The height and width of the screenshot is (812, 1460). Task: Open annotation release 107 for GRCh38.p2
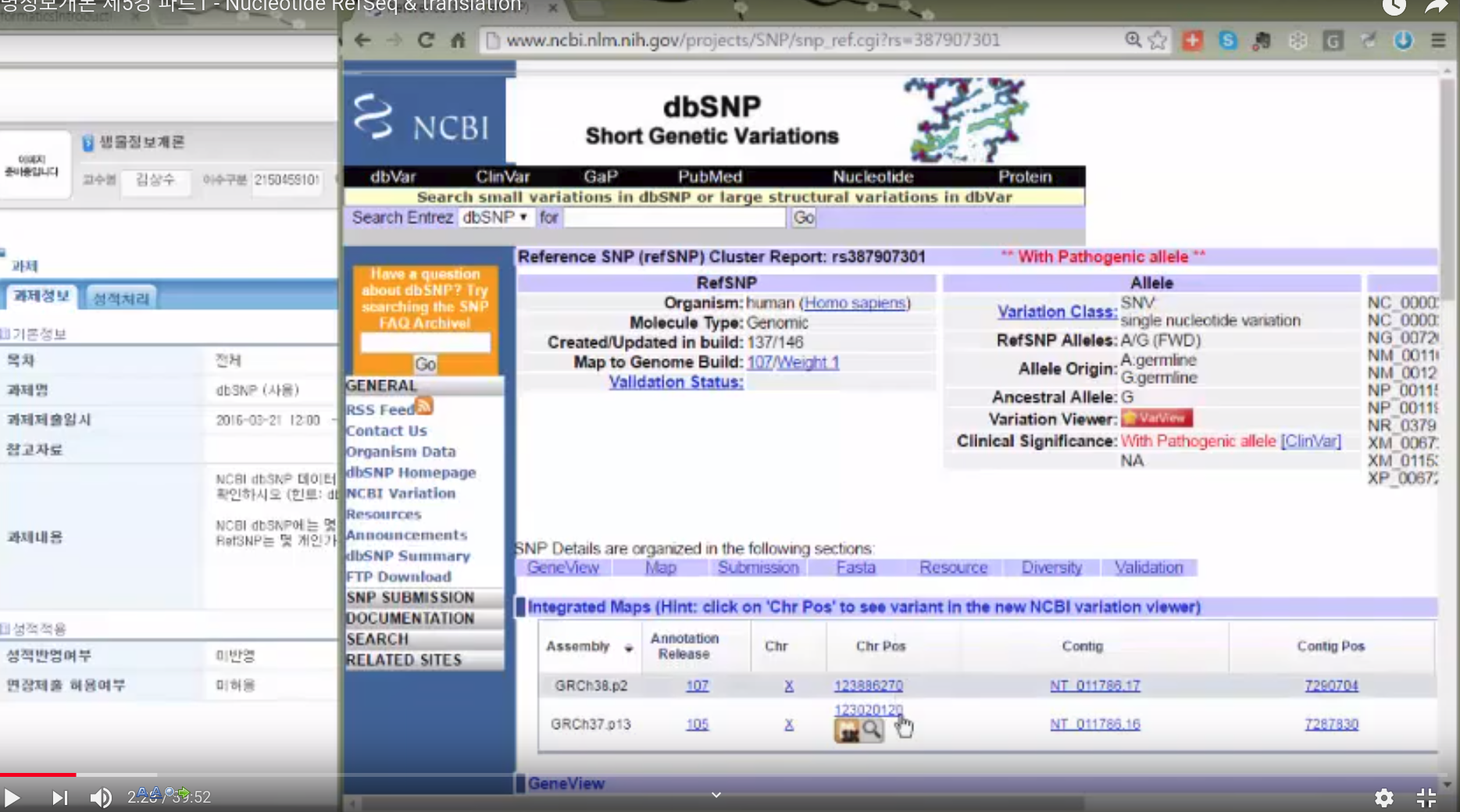(x=697, y=686)
